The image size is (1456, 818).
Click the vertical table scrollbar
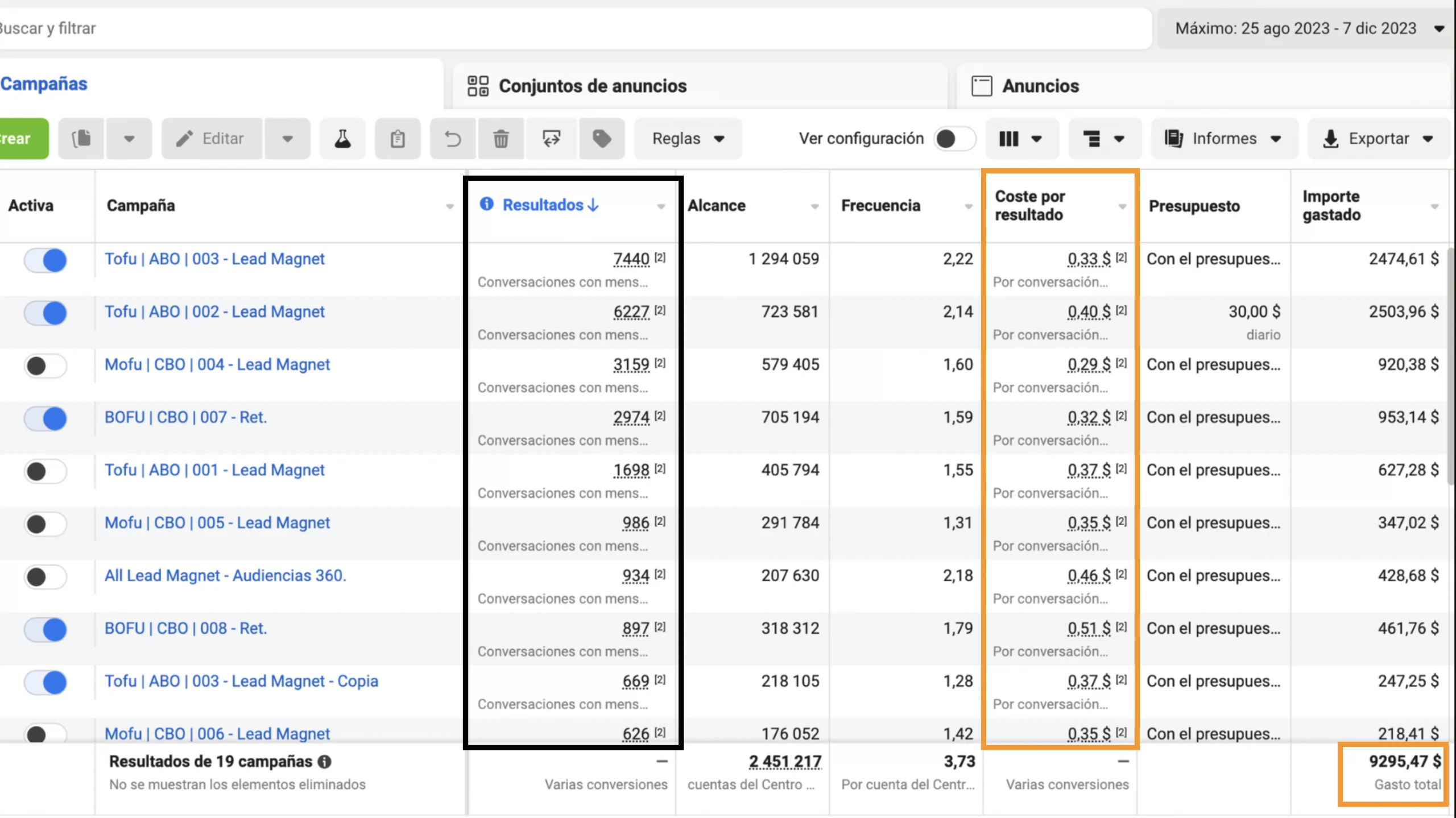click(1451, 364)
